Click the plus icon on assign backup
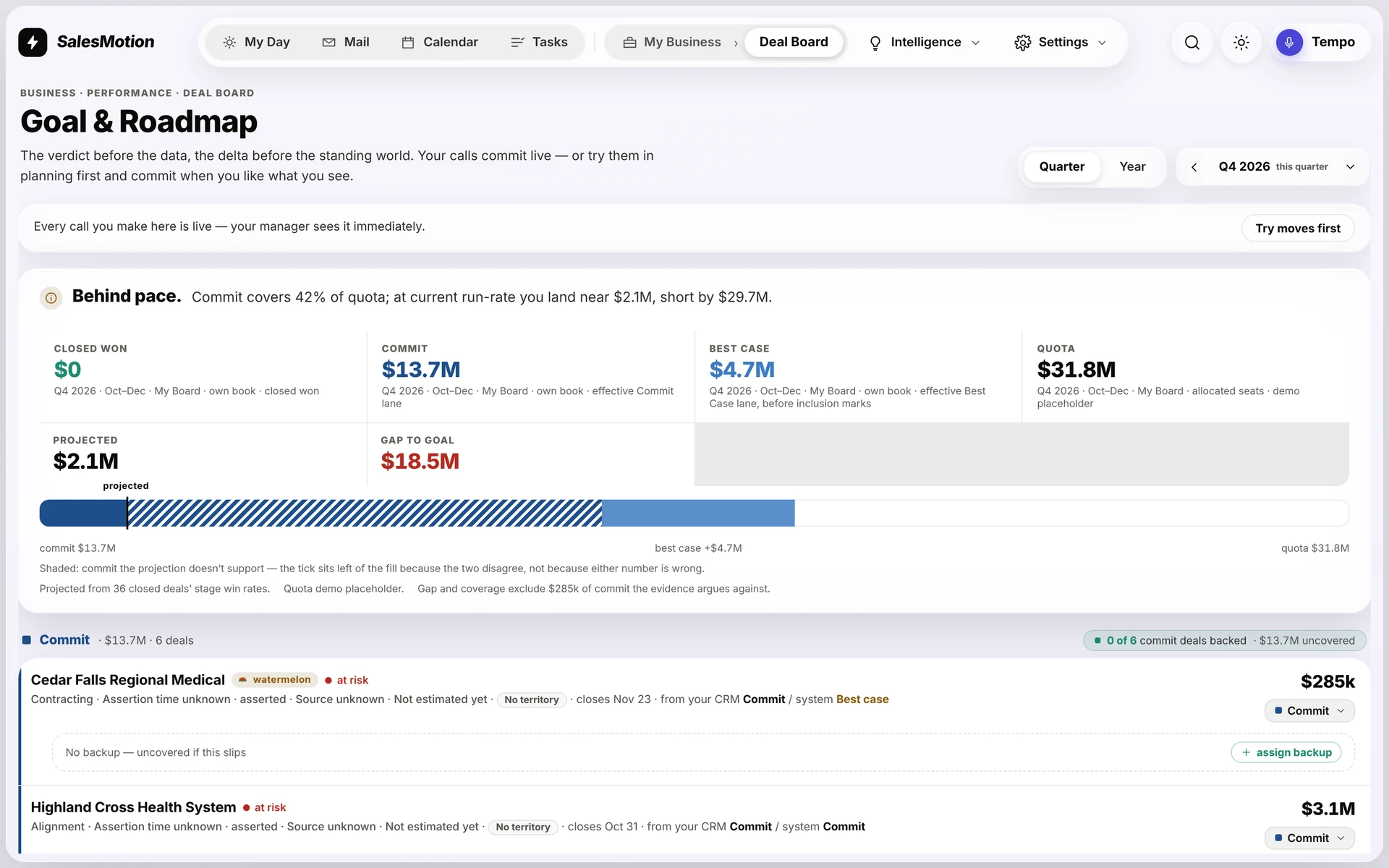 [1246, 752]
